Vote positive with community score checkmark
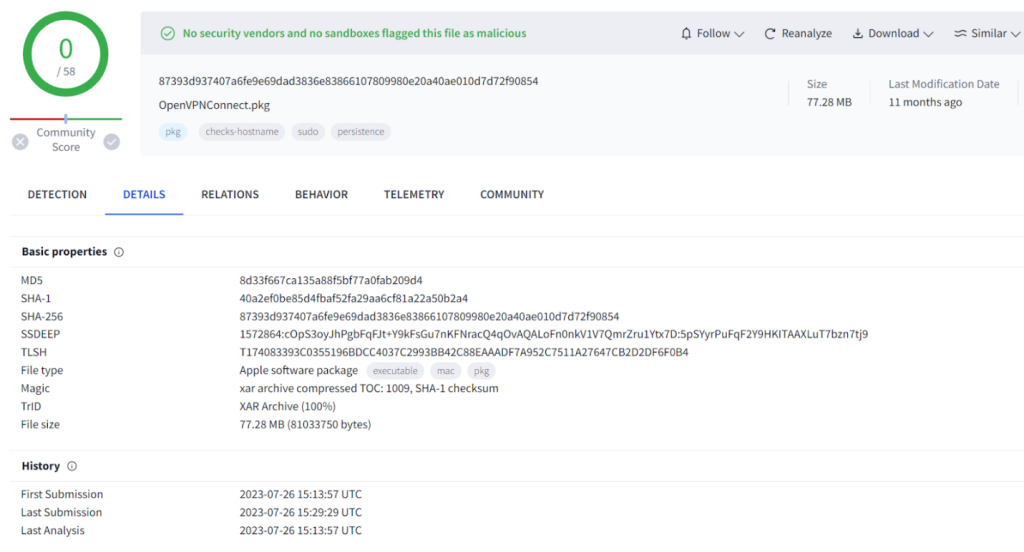1024x552 pixels. (x=112, y=142)
